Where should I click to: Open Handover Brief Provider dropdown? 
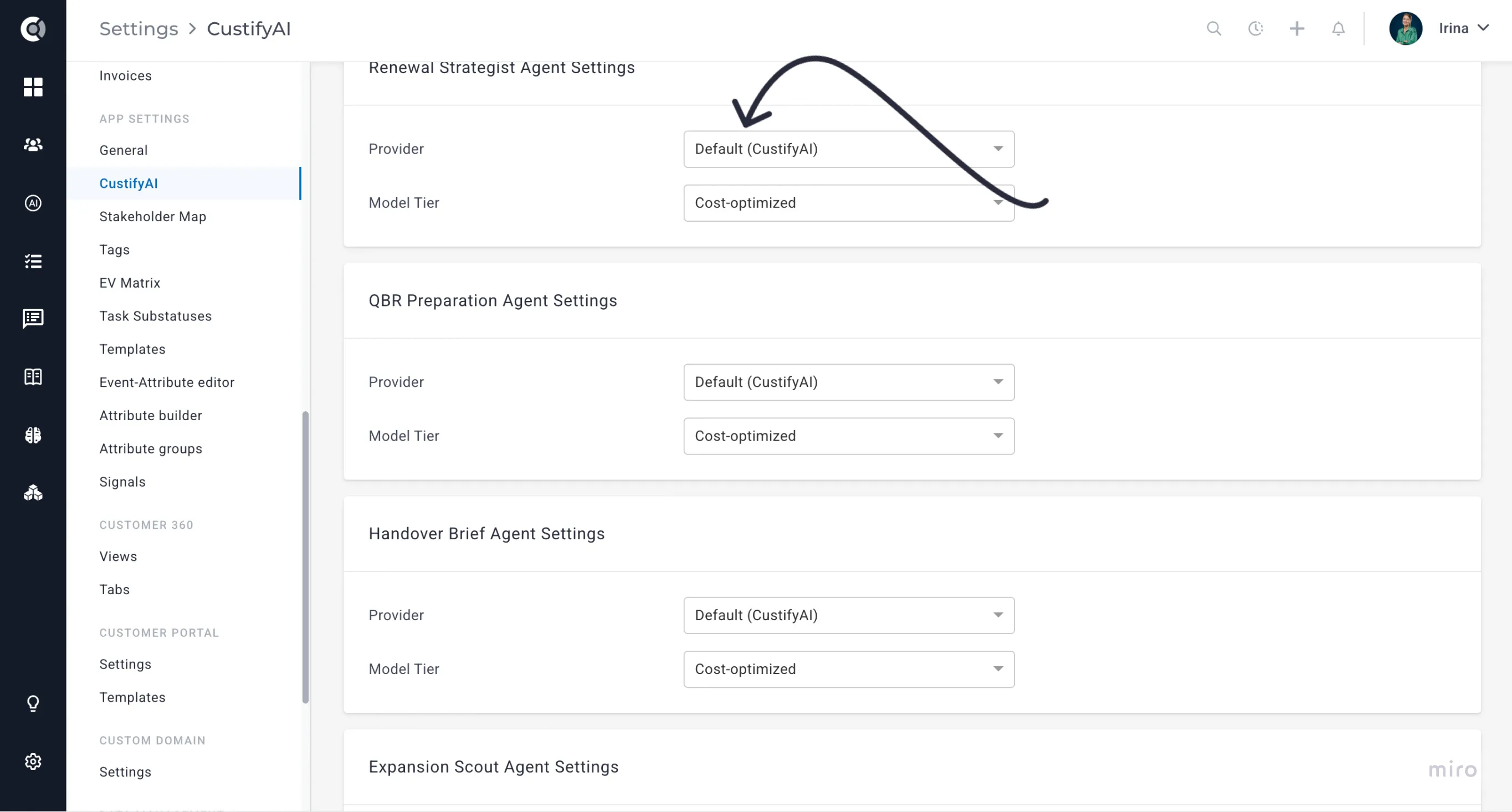click(x=849, y=615)
